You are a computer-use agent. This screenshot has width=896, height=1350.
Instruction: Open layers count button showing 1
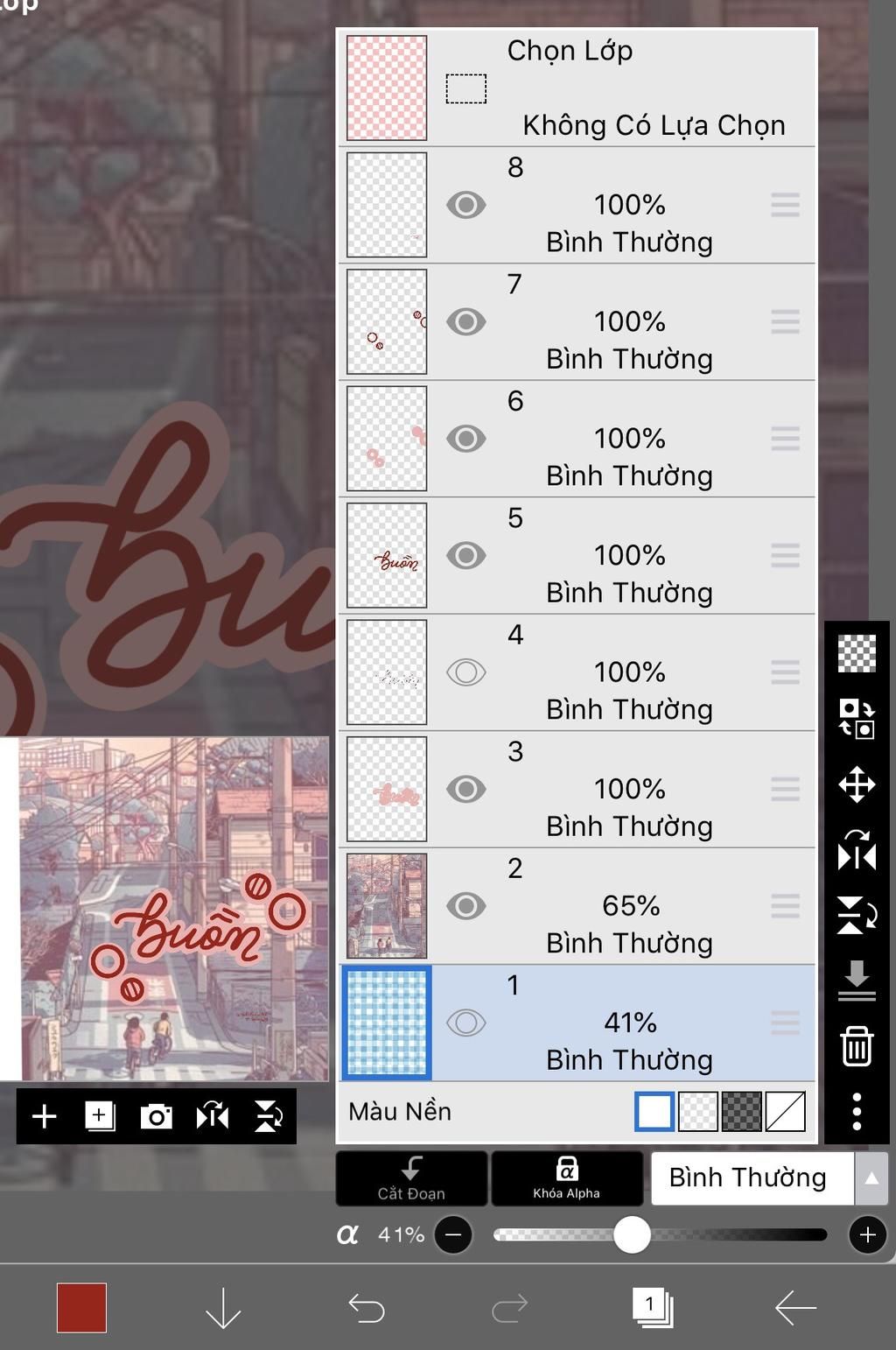point(652,1307)
